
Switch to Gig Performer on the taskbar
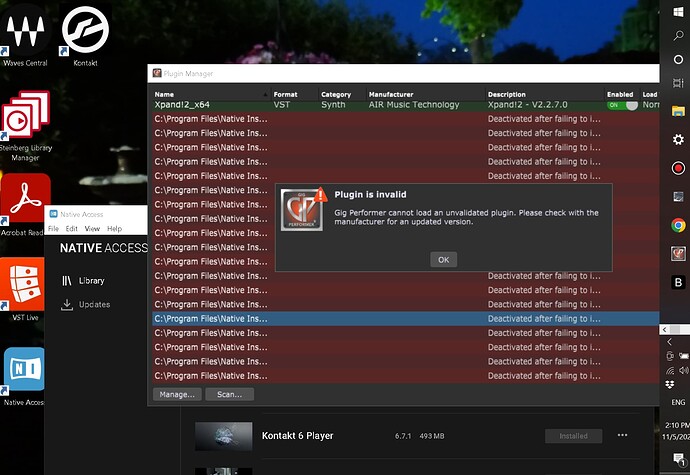[x=678, y=254]
